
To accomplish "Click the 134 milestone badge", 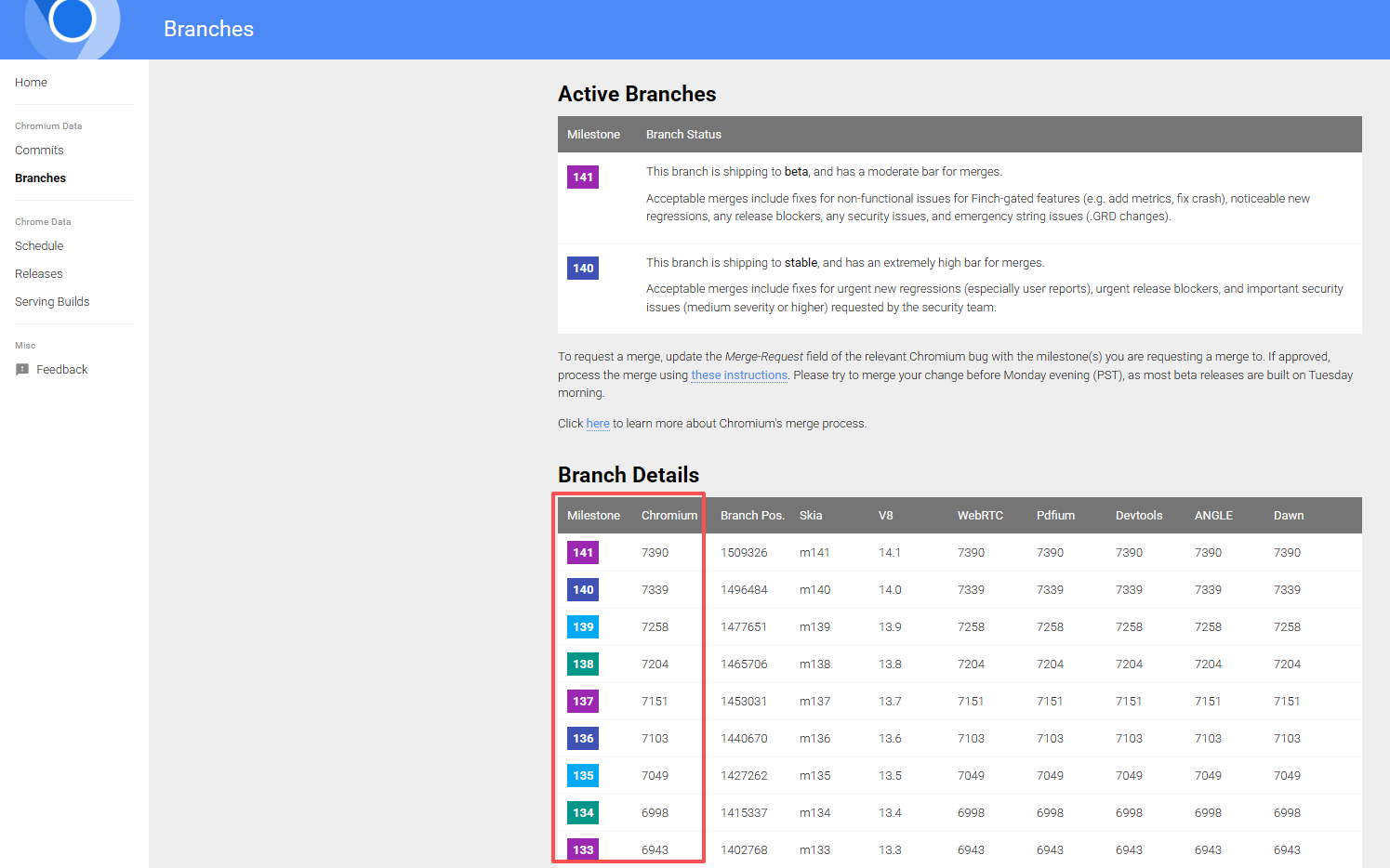I will pos(583,813).
